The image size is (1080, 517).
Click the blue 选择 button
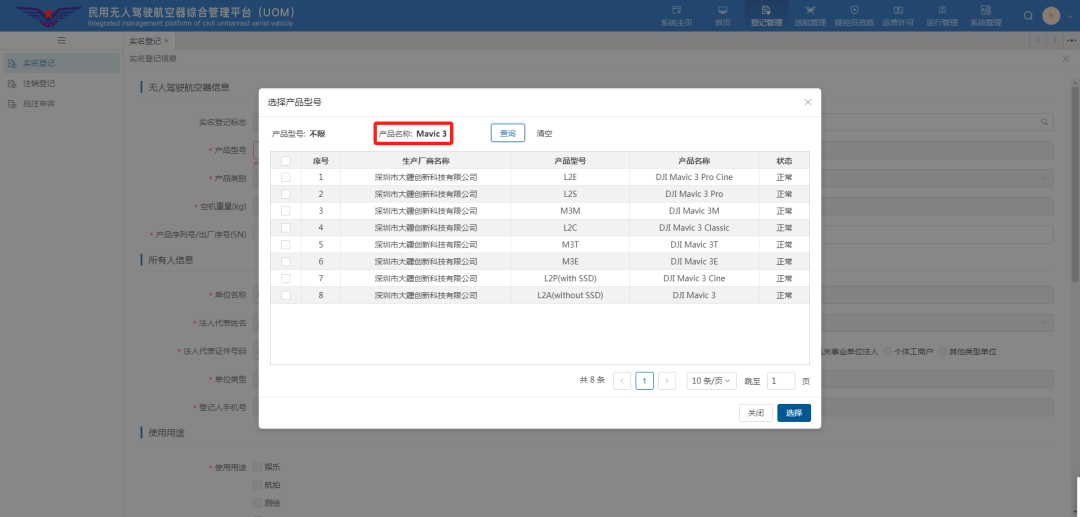(x=794, y=413)
